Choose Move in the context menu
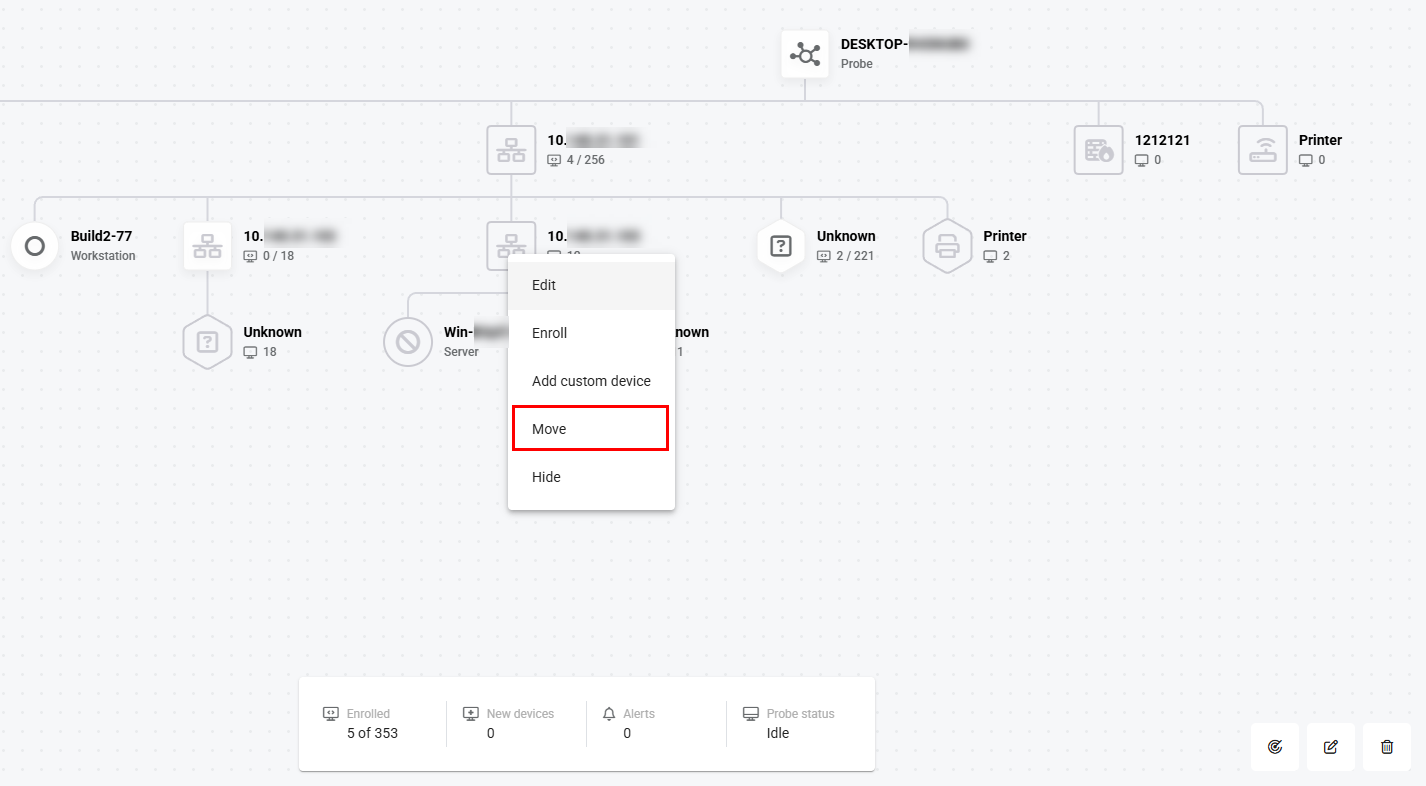The image size is (1426, 786). click(x=590, y=429)
